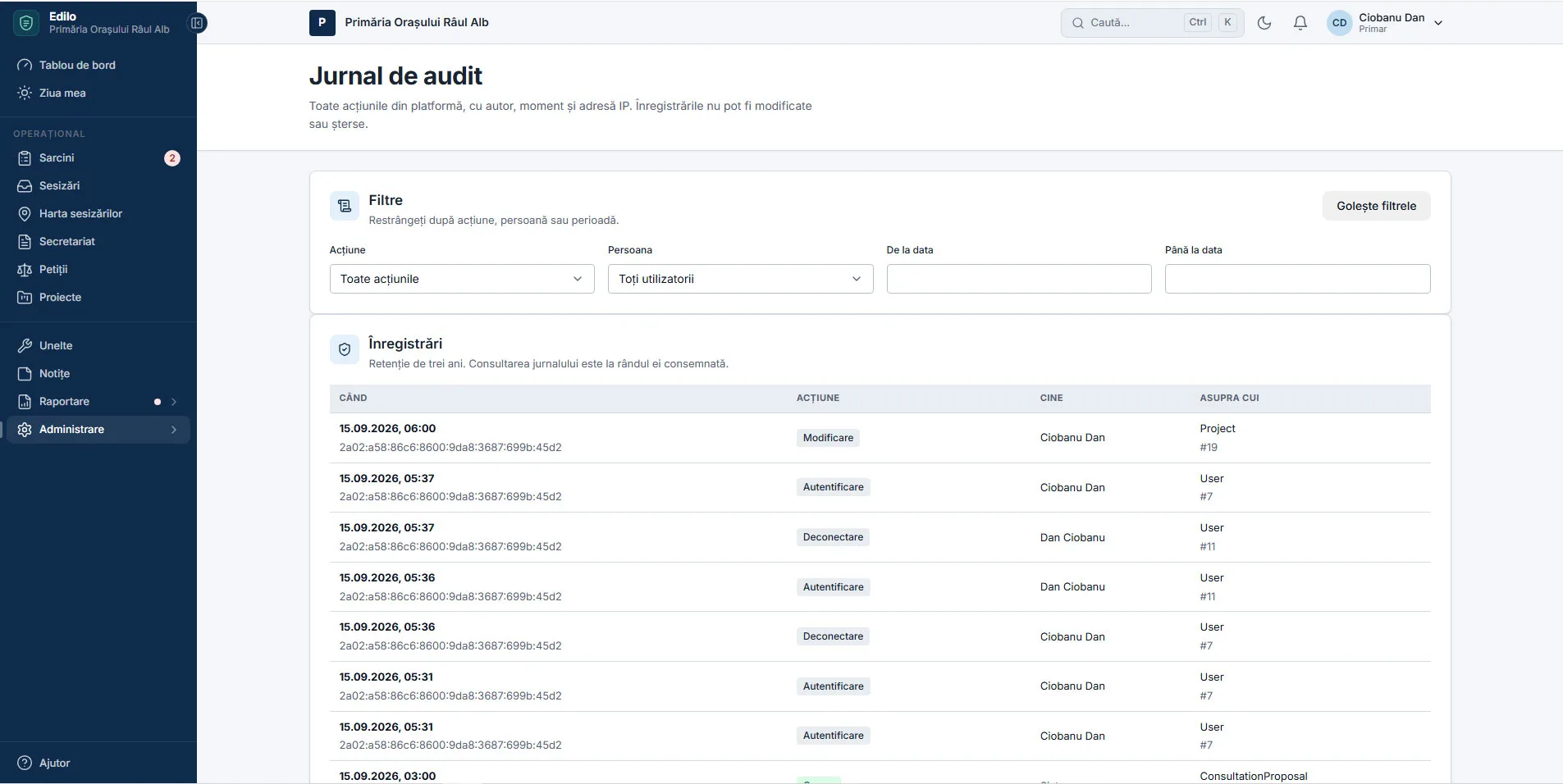Click the Sarcini clipboard icon

point(25,157)
